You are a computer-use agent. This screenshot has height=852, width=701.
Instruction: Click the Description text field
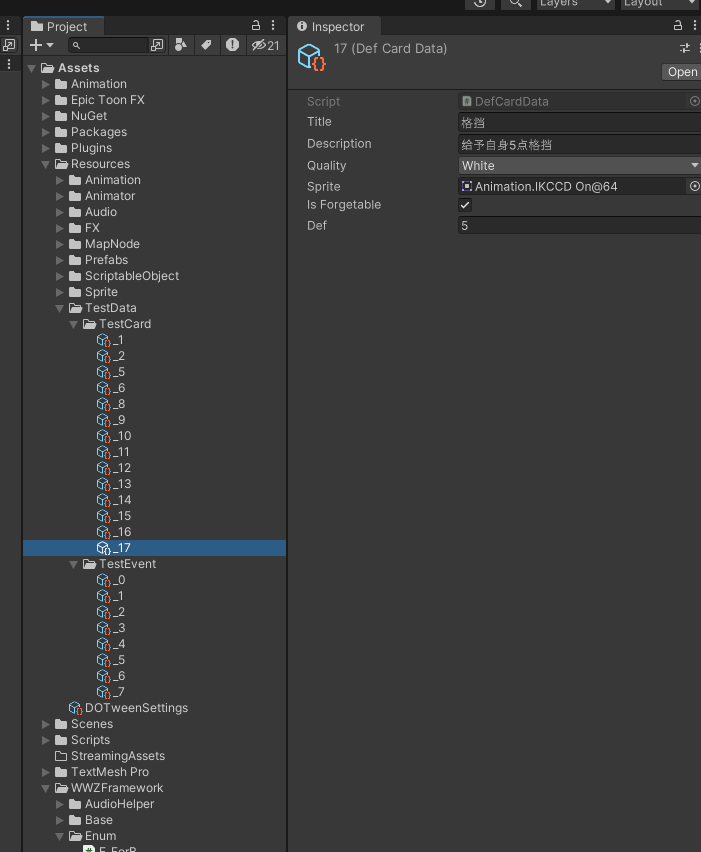[580, 144]
